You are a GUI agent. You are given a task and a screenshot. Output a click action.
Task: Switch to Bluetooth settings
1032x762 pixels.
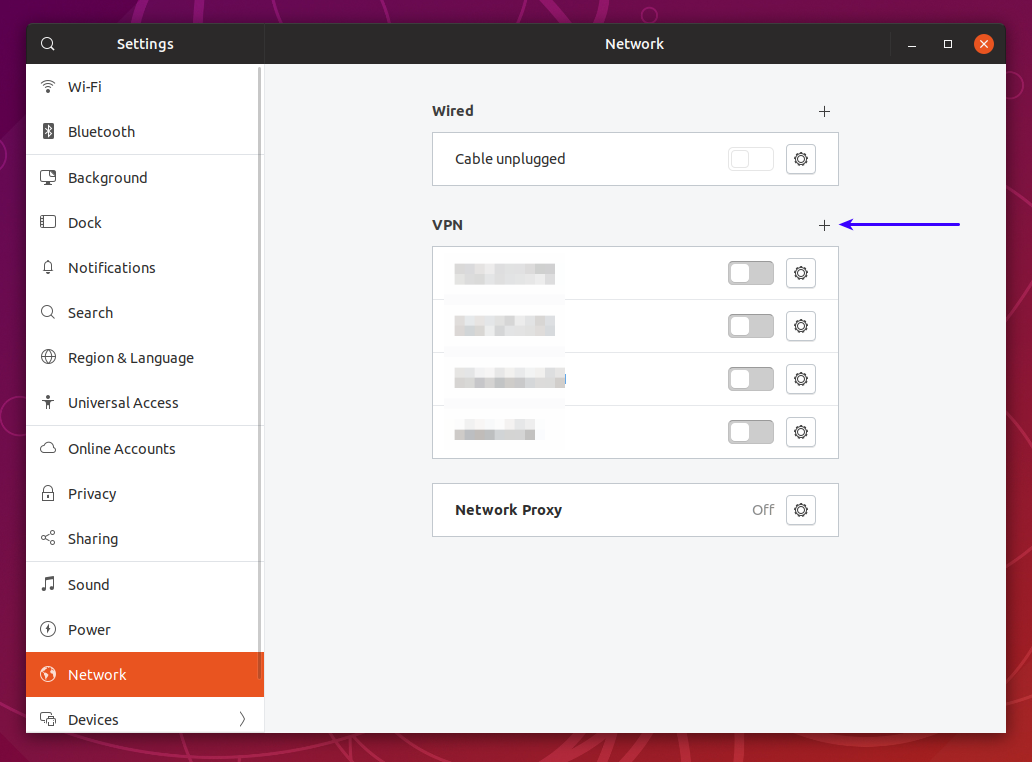pyautogui.click(x=145, y=132)
